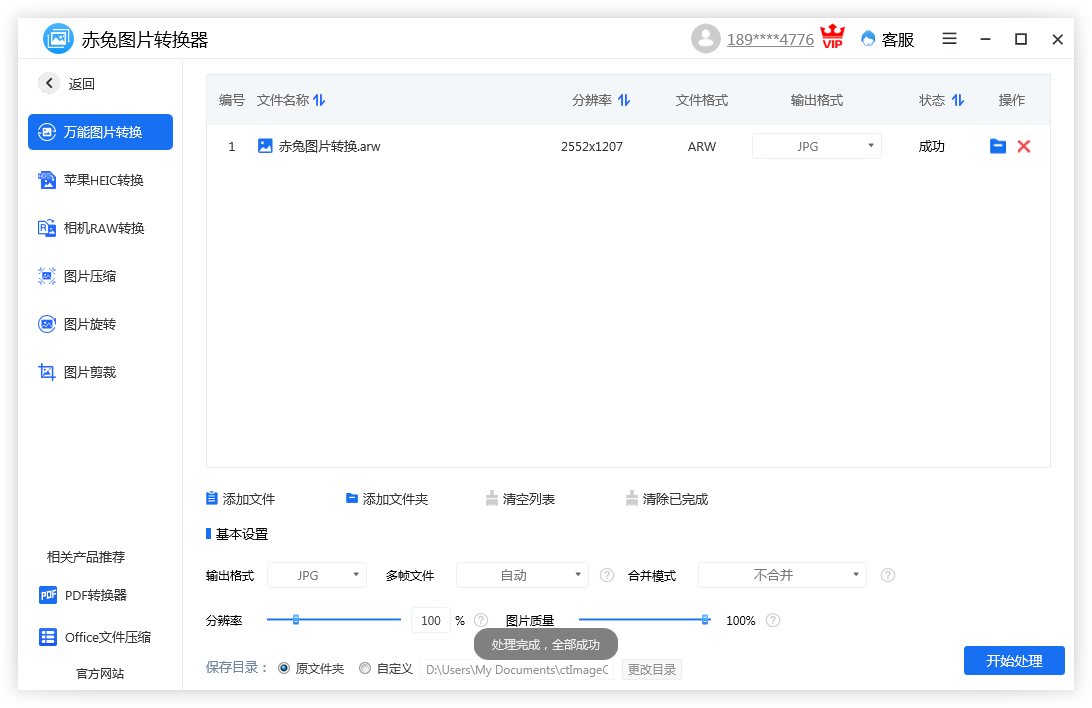
Task: Open the PDF转换器 recommended product
Action: (x=83, y=595)
